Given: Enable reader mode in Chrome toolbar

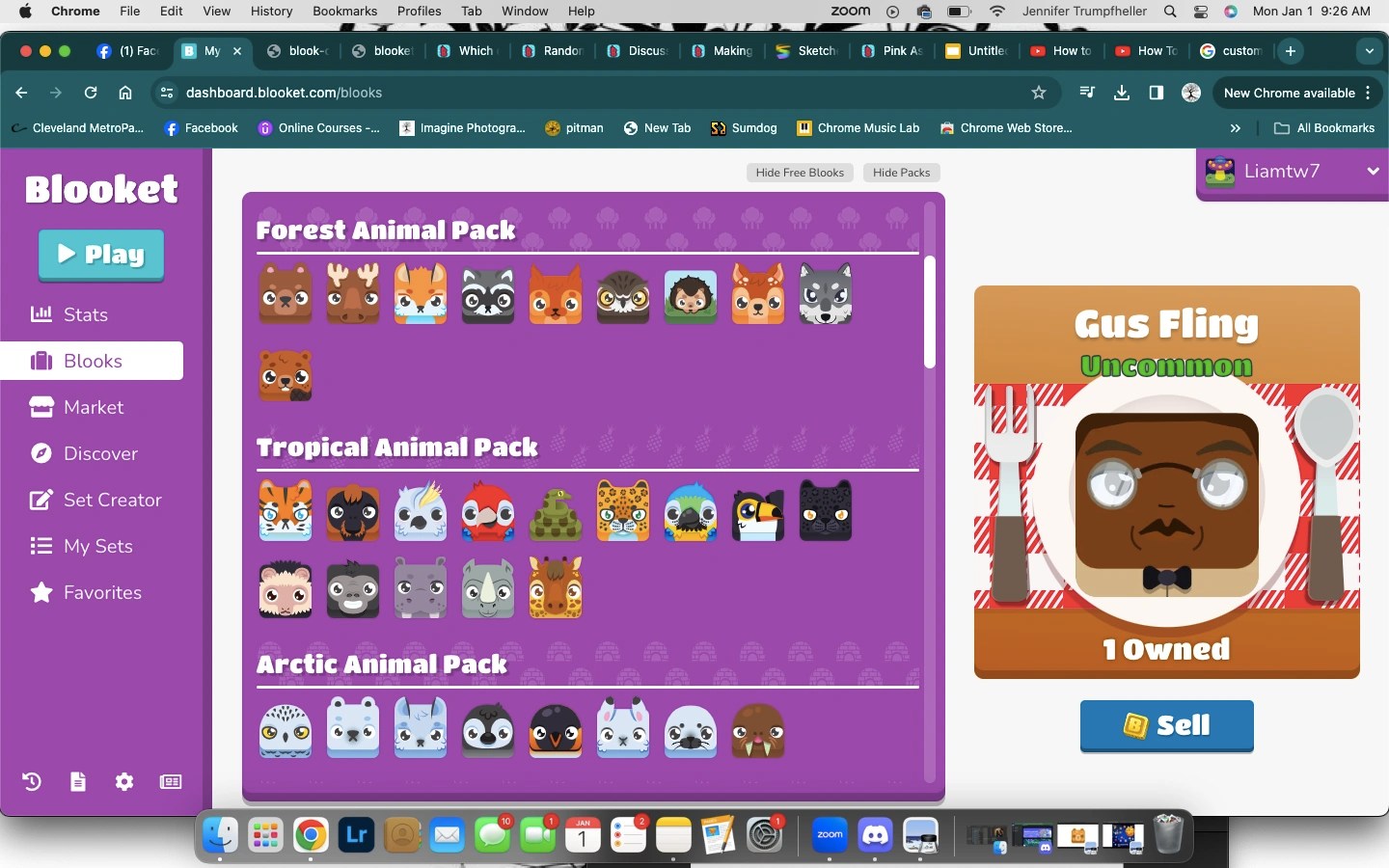Looking at the screenshot, I should (x=1156, y=93).
